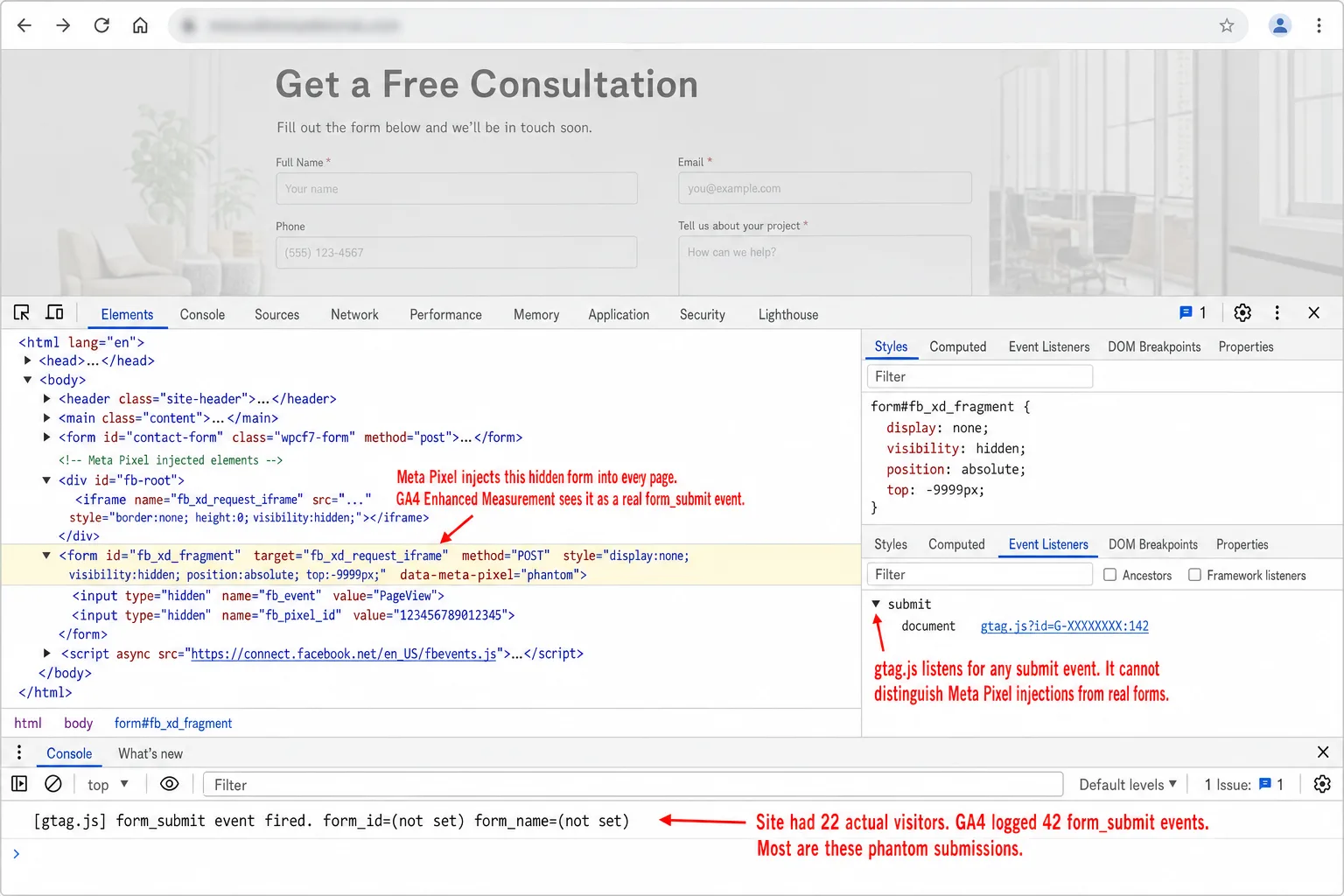The height and width of the screenshot is (896, 1344).
Task: Expand the contact-form element
Action: pos(46,437)
